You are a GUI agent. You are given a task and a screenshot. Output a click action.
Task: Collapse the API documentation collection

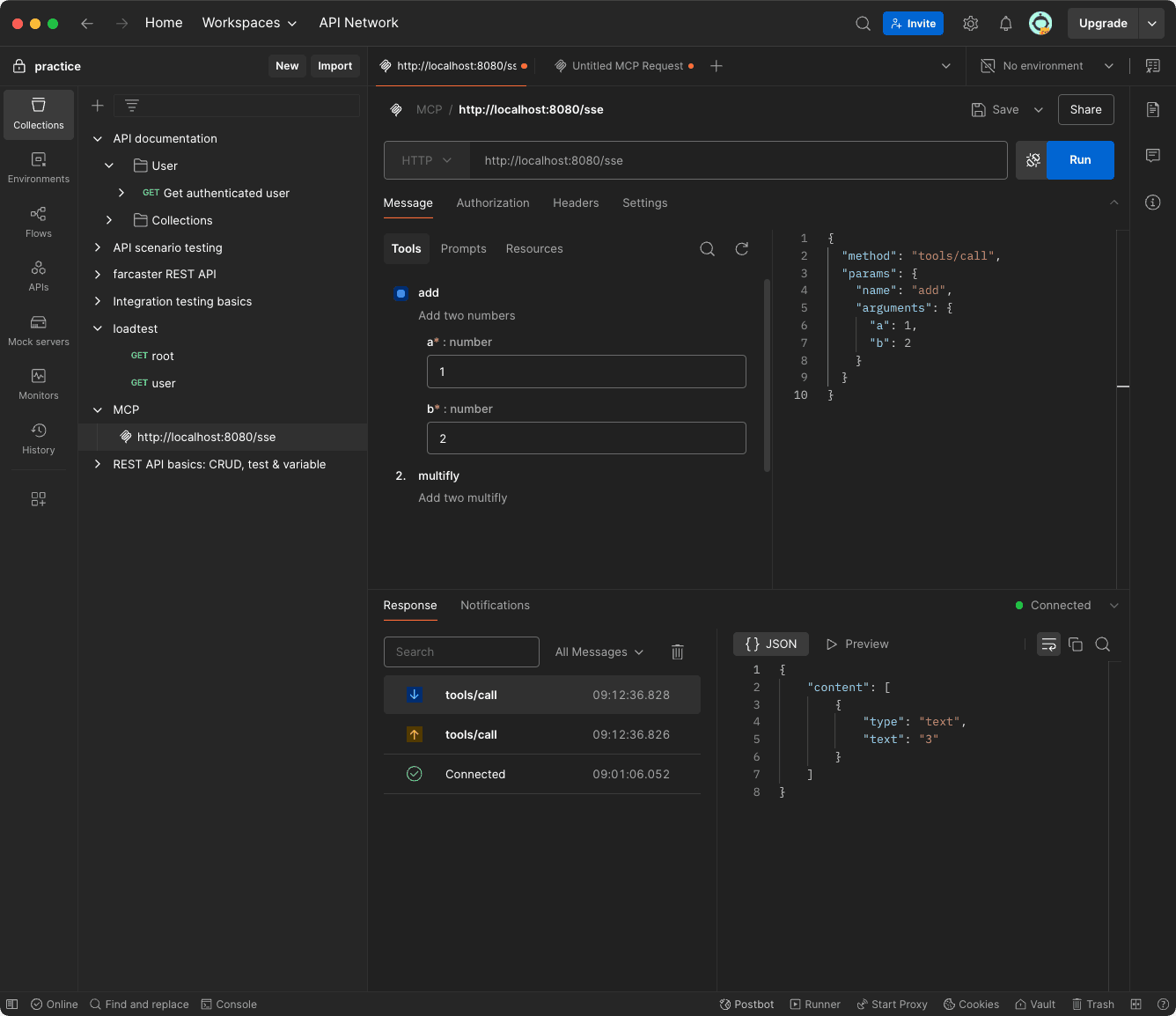coord(98,139)
